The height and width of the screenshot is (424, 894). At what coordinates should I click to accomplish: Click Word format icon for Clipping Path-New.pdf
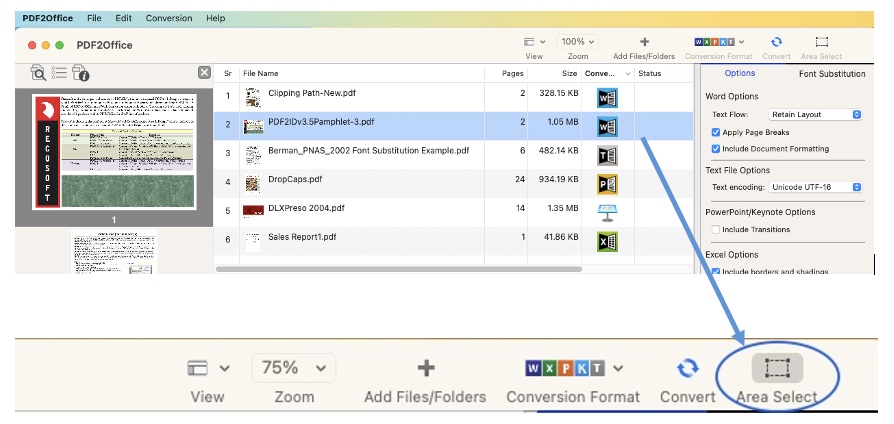[607, 97]
